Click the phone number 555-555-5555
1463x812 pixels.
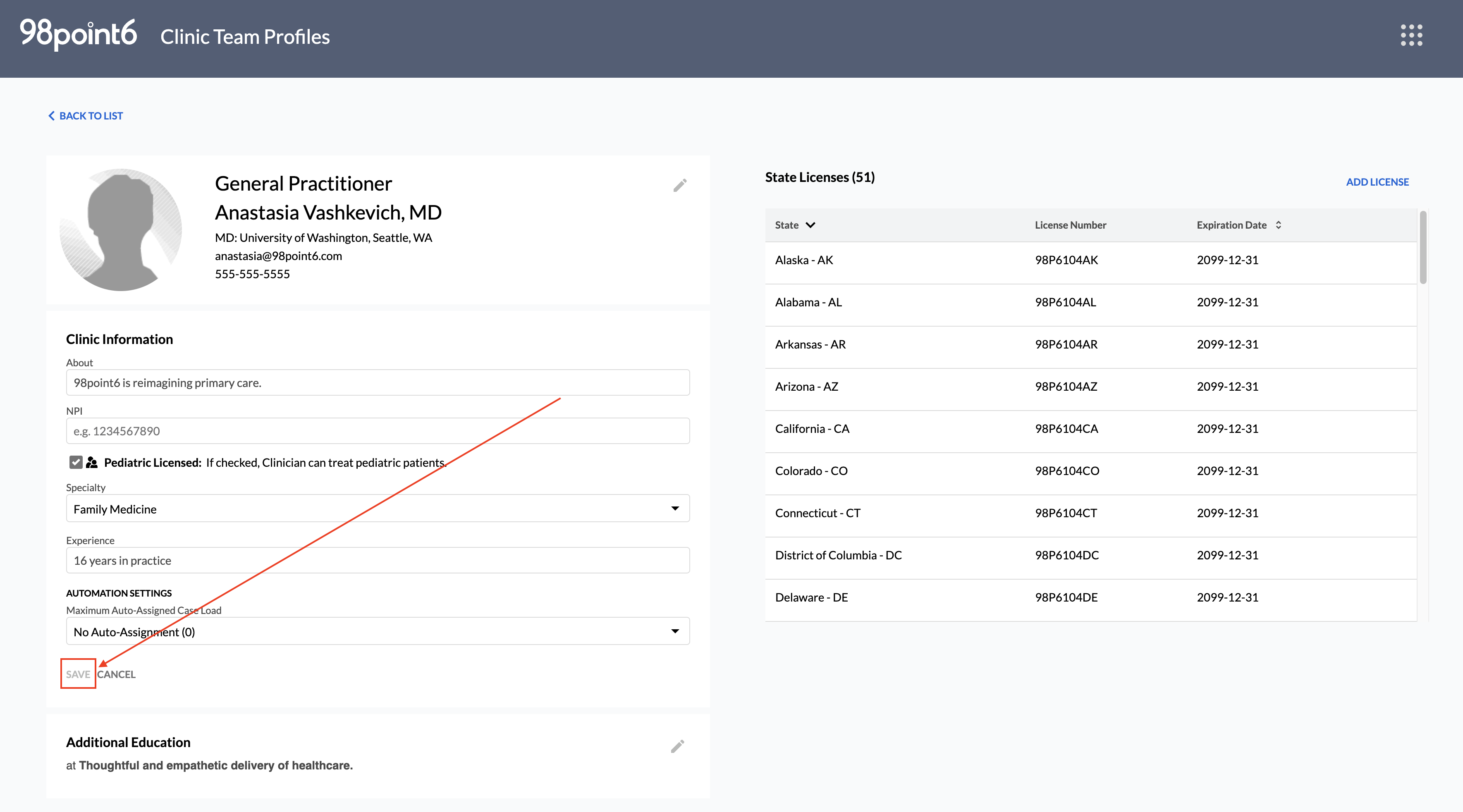[252, 274]
